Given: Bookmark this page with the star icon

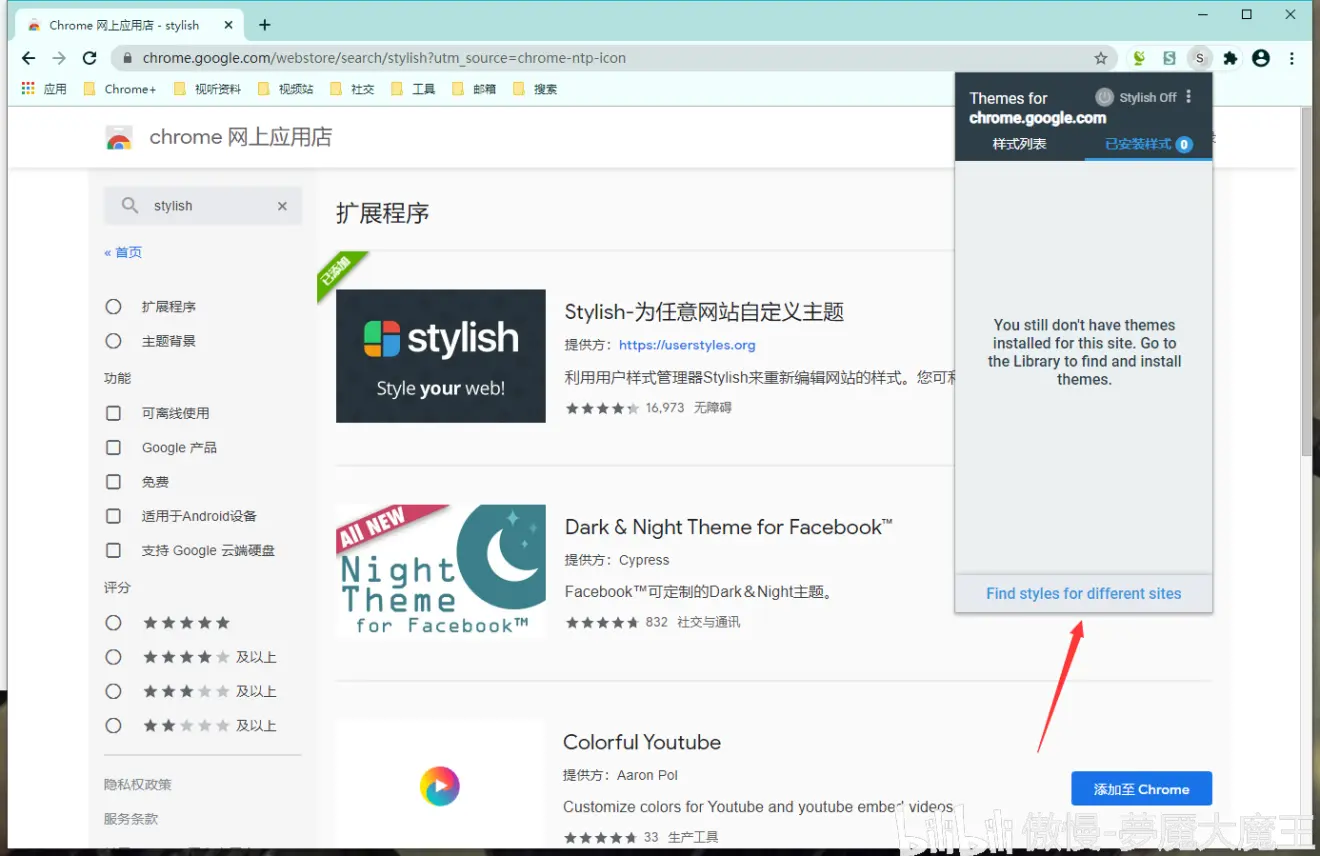Looking at the screenshot, I should click(1101, 58).
